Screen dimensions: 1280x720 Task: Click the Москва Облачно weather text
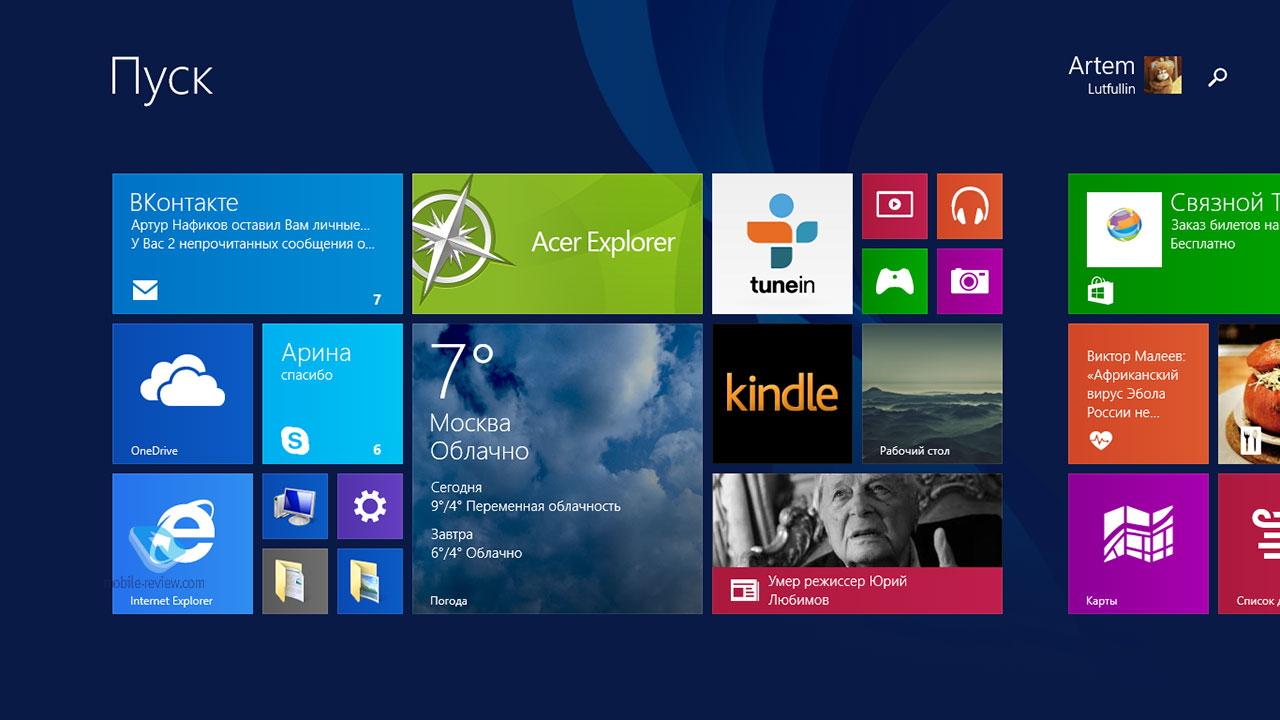click(x=479, y=437)
